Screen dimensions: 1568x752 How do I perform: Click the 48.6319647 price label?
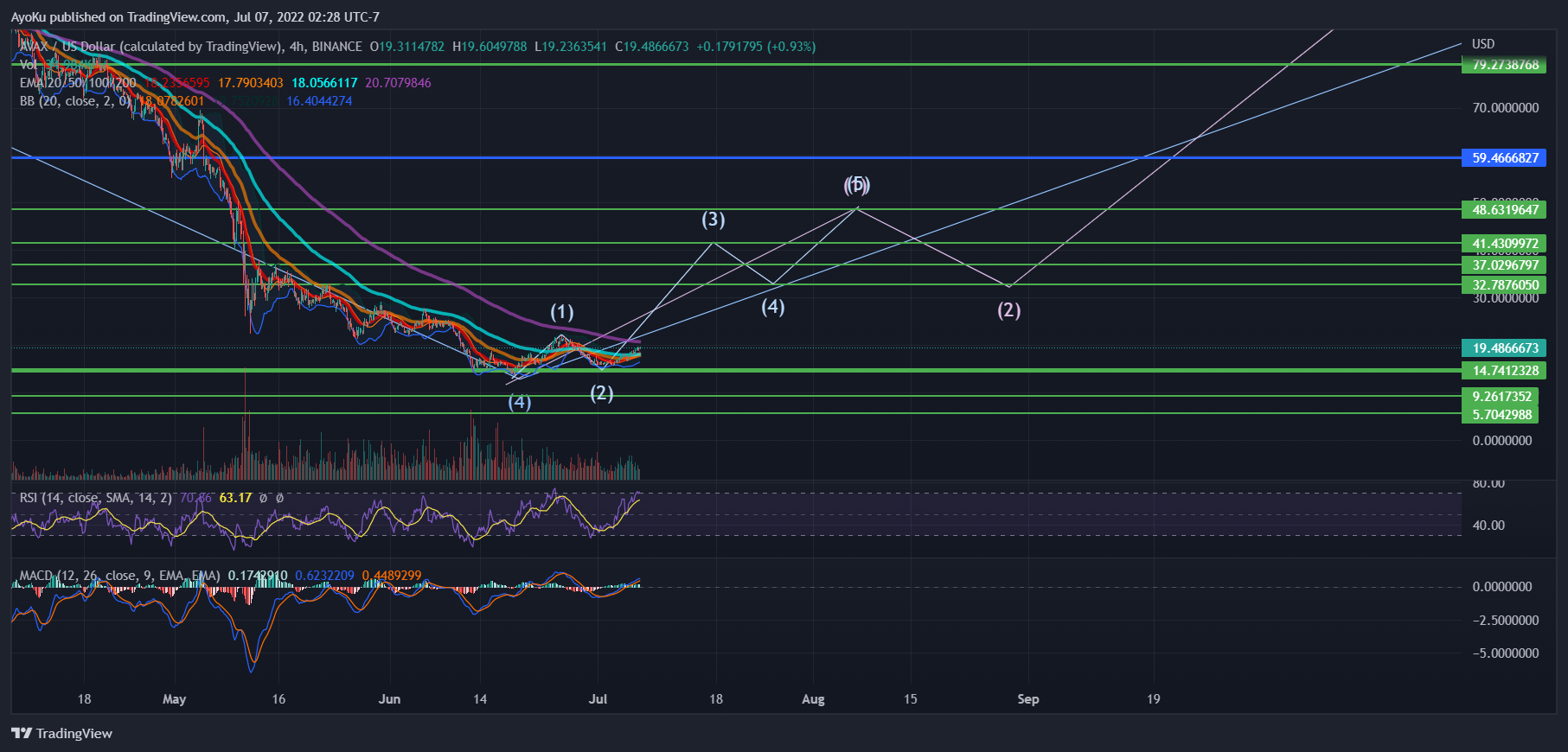click(1504, 210)
